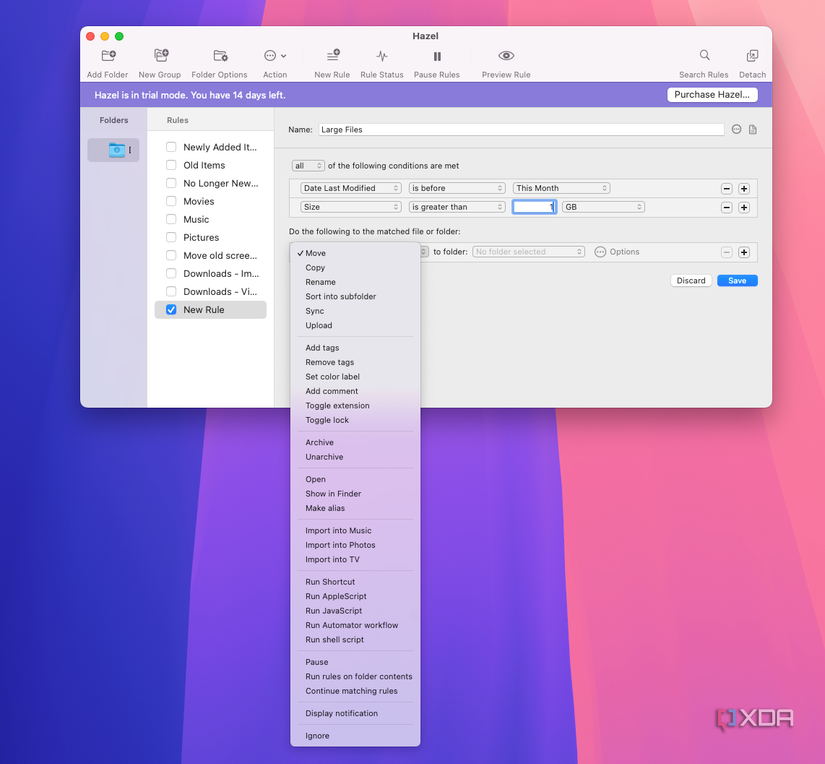Viewport: 825px width, 764px height.
Task: Choose Continue matching rules menu item
Action: (355, 691)
